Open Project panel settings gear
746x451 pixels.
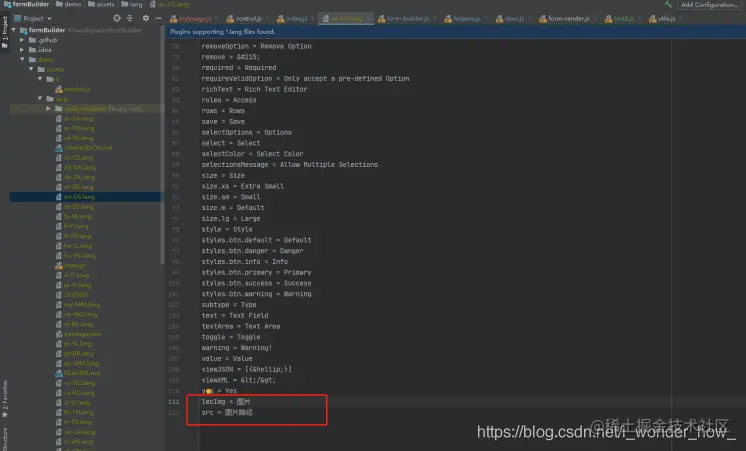[146, 18]
